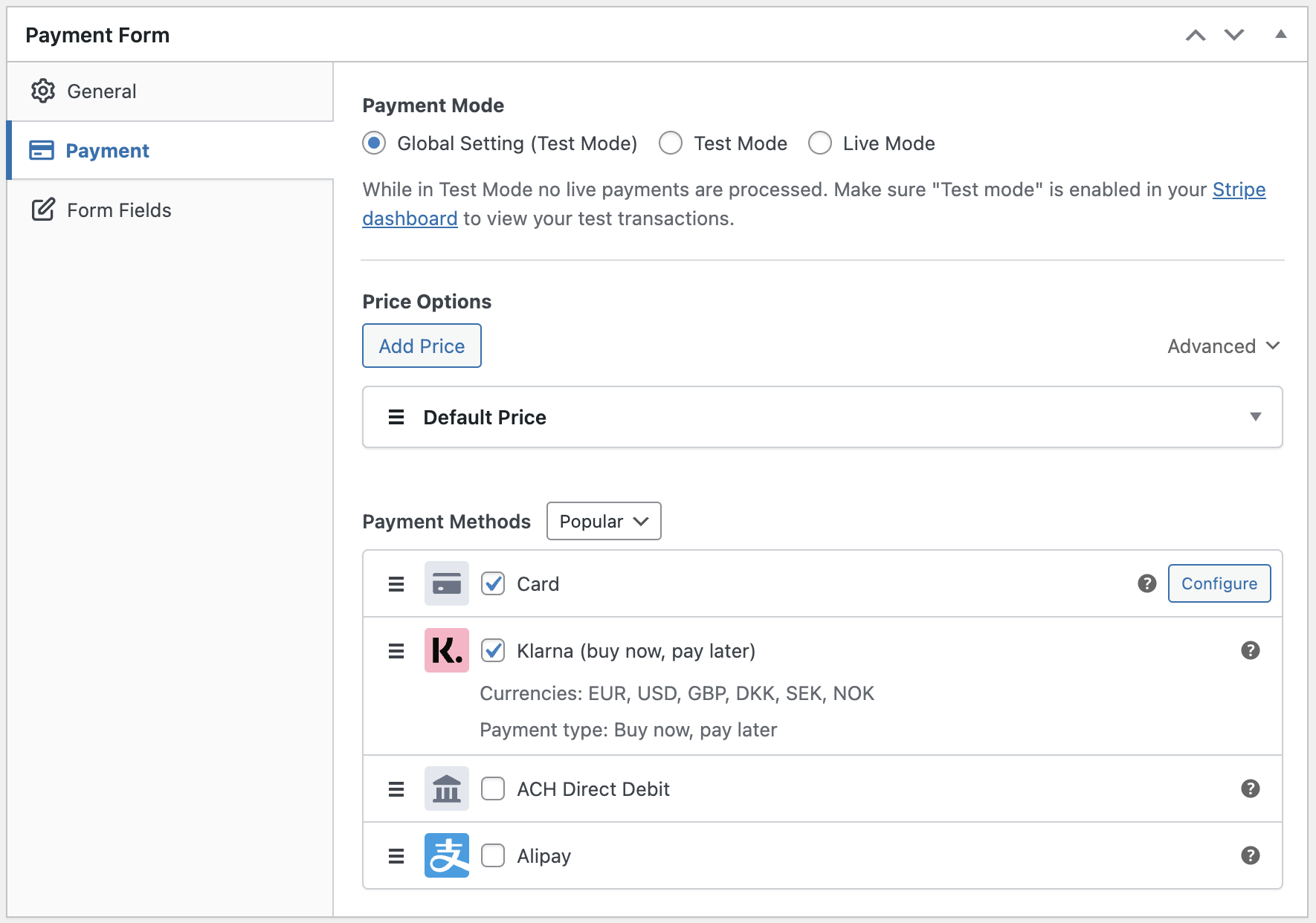Select the Live Mode radio button

pos(820,143)
